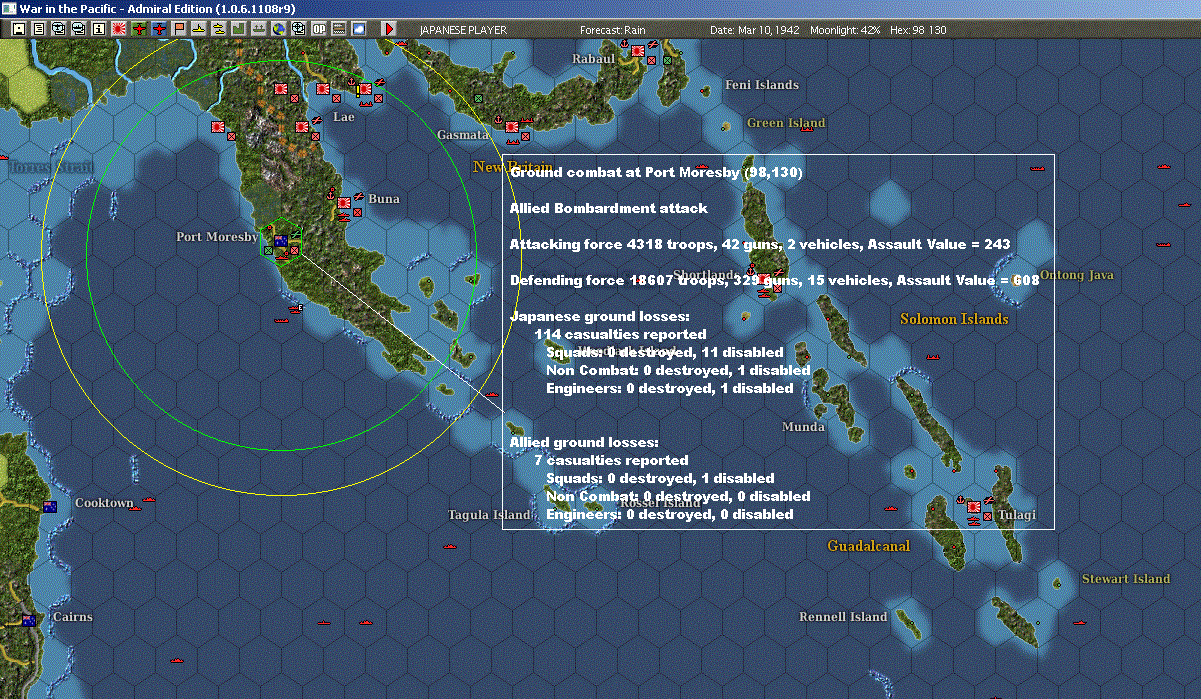Click the save disk icon in toolbar
The width and height of the screenshot is (1201, 699).
tap(18, 29)
